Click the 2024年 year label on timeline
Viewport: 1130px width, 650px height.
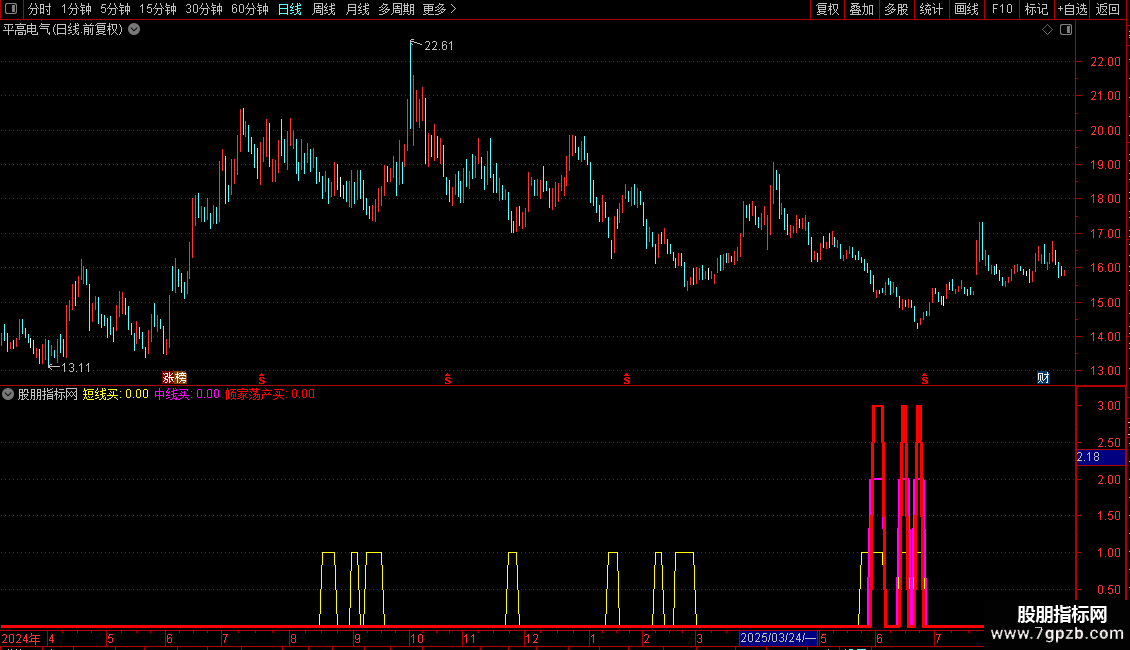pos(21,638)
